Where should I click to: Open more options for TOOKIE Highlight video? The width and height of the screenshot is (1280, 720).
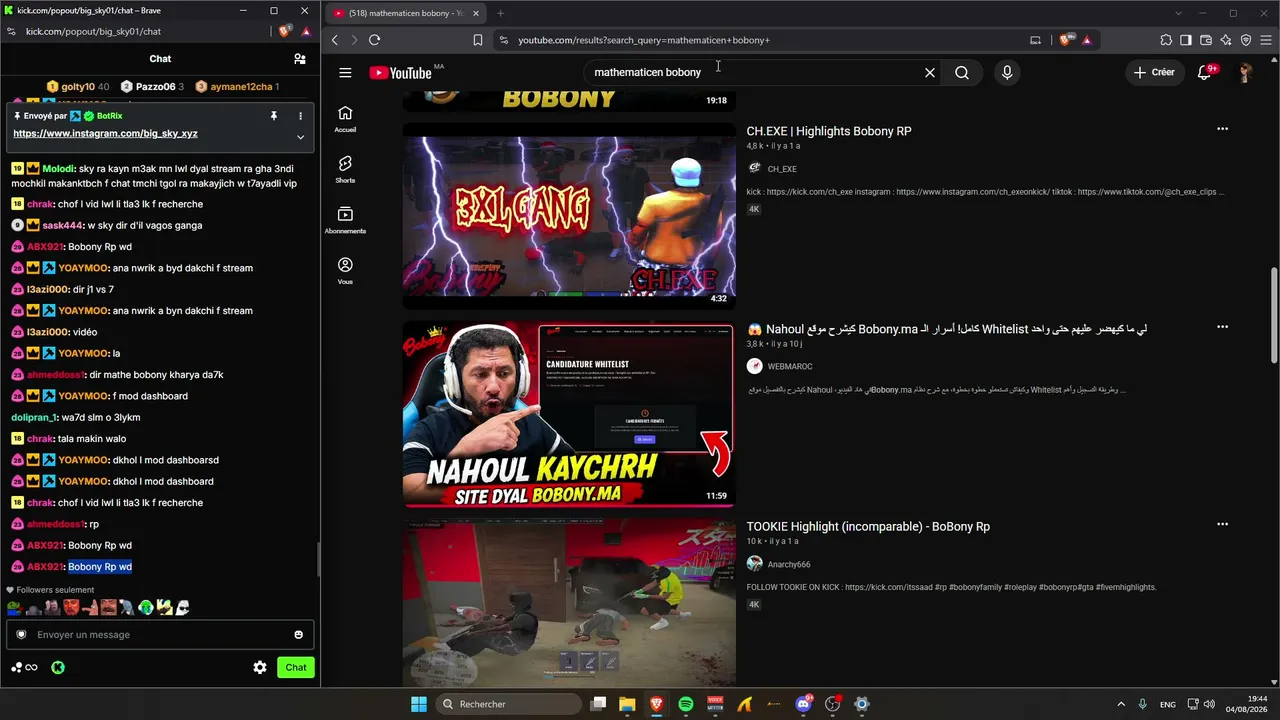pyautogui.click(x=1222, y=524)
